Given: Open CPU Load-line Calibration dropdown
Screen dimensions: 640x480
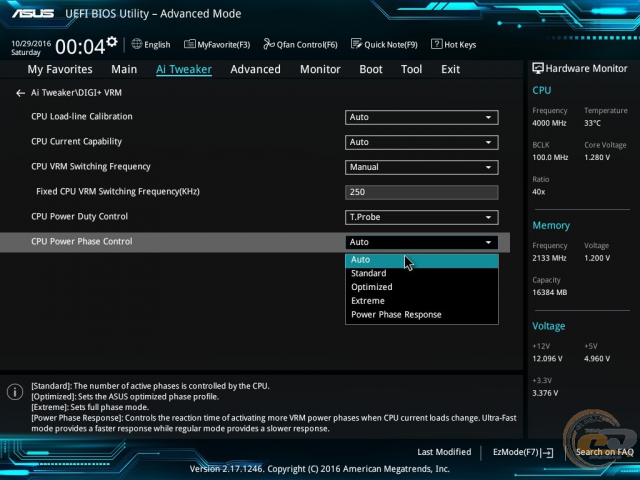Looking at the screenshot, I should (421, 118).
